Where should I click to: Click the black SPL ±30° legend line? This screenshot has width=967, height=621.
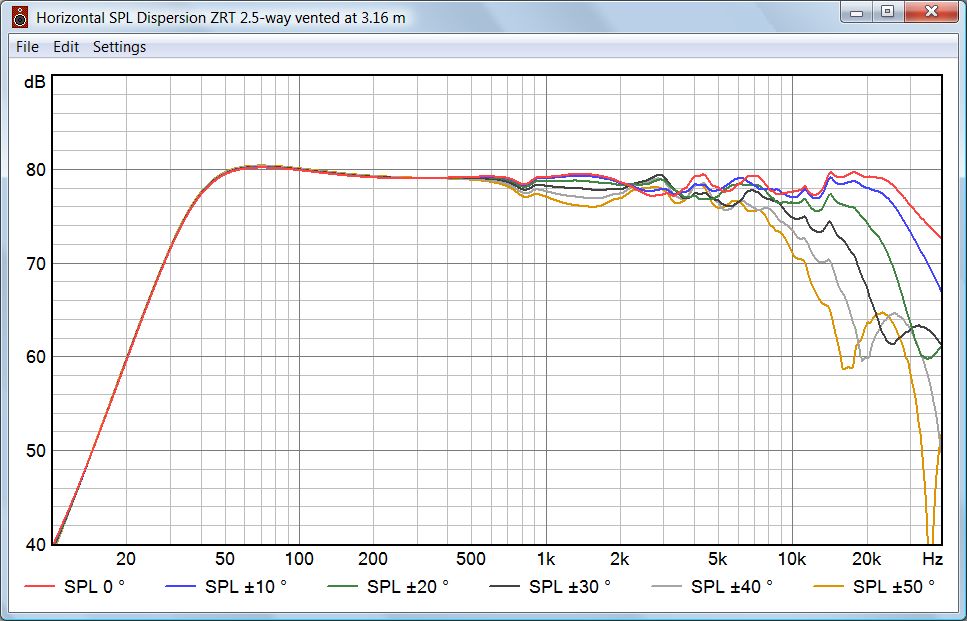(504, 586)
